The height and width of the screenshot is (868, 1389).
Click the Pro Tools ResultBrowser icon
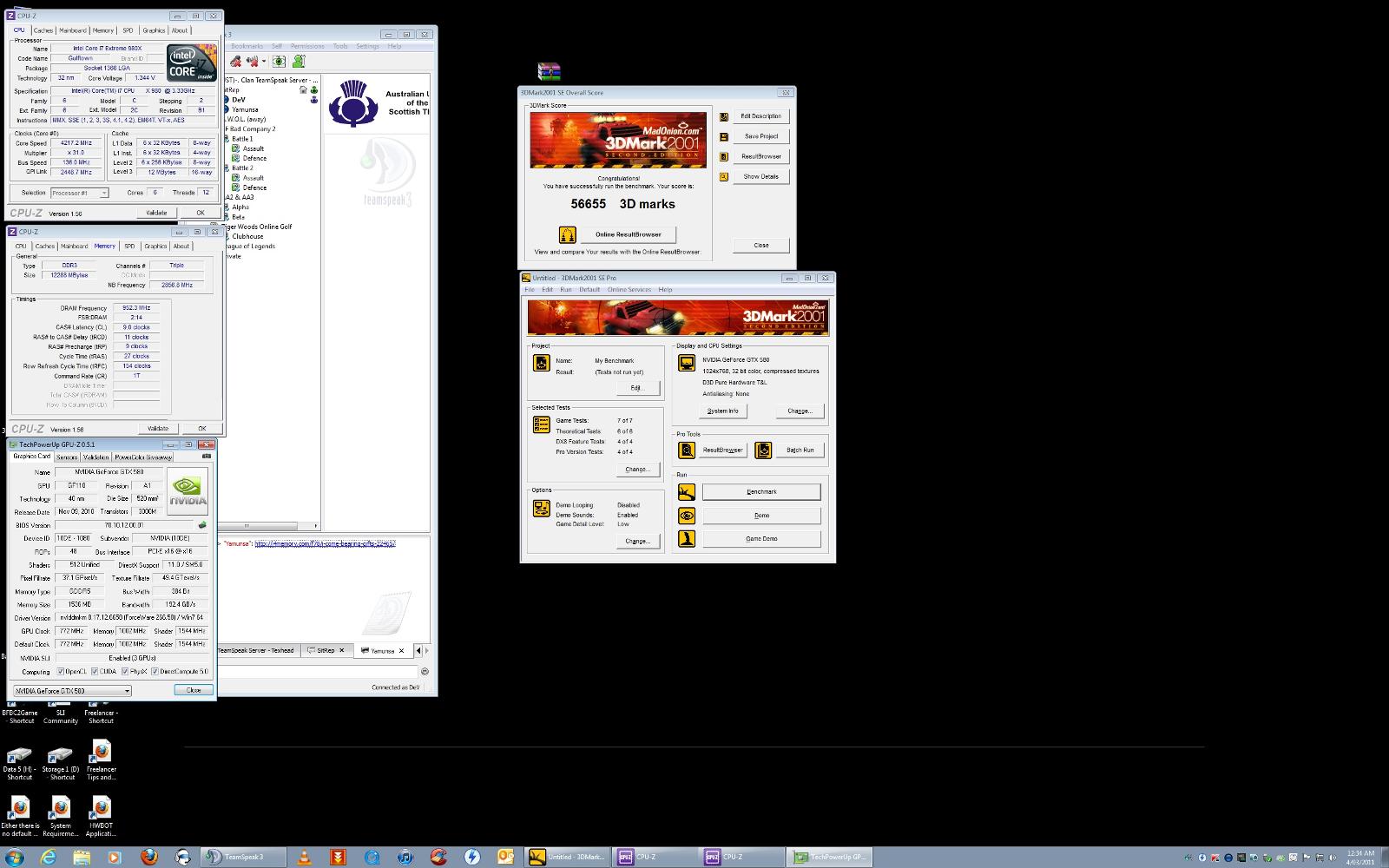tap(687, 450)
